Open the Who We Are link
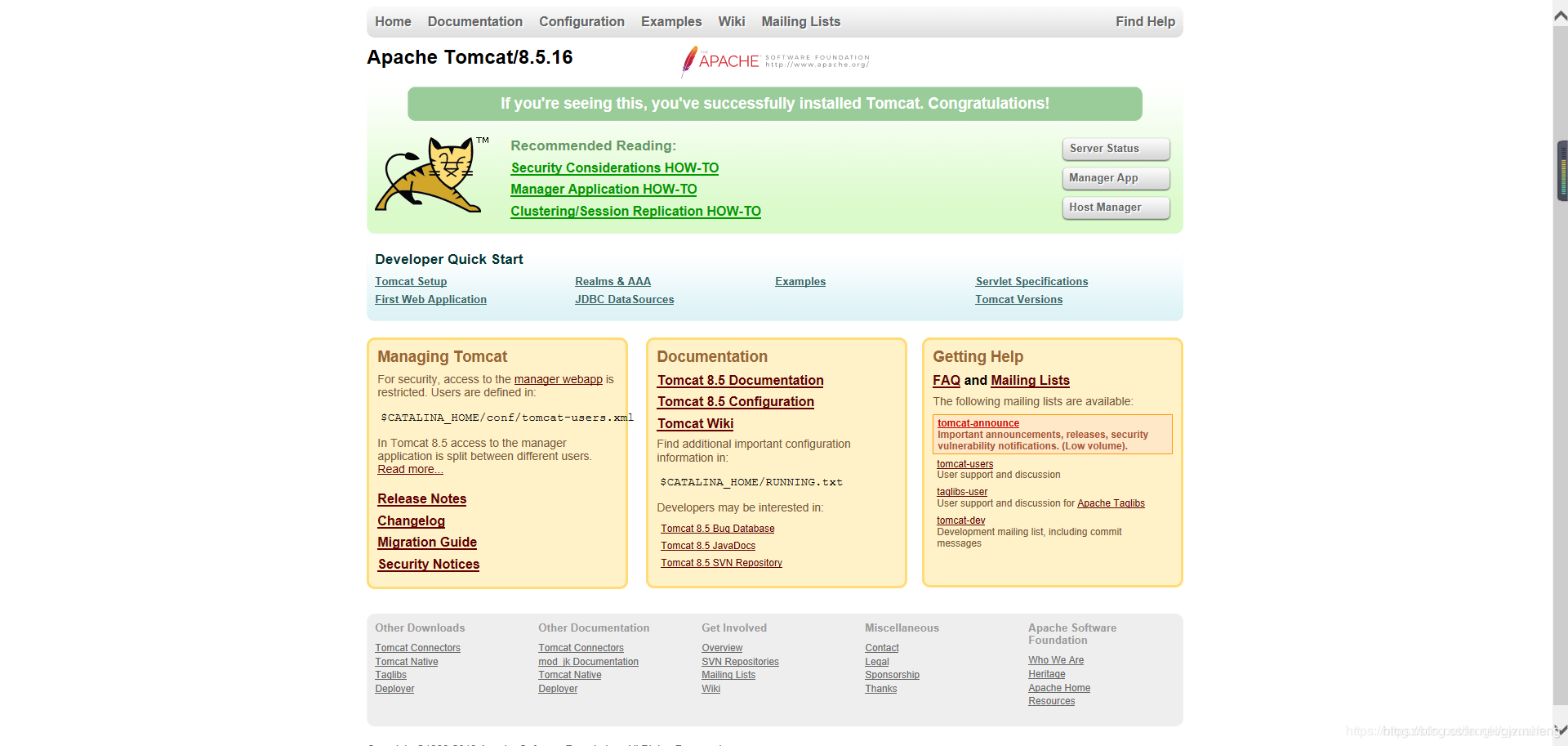 (1056, 660)
